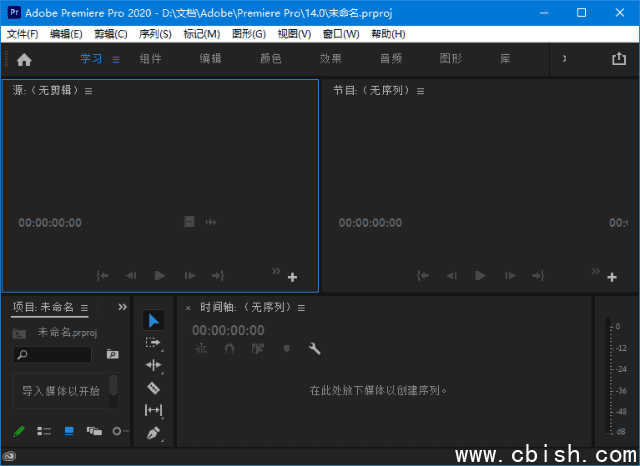Play in the Source monitor
The height and width of the screenshot is (466, 640).
pos(160,276)
